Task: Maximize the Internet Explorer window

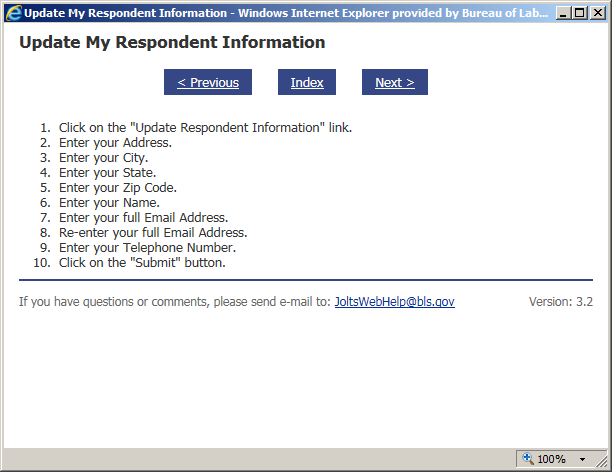Action: pos(580,14)
